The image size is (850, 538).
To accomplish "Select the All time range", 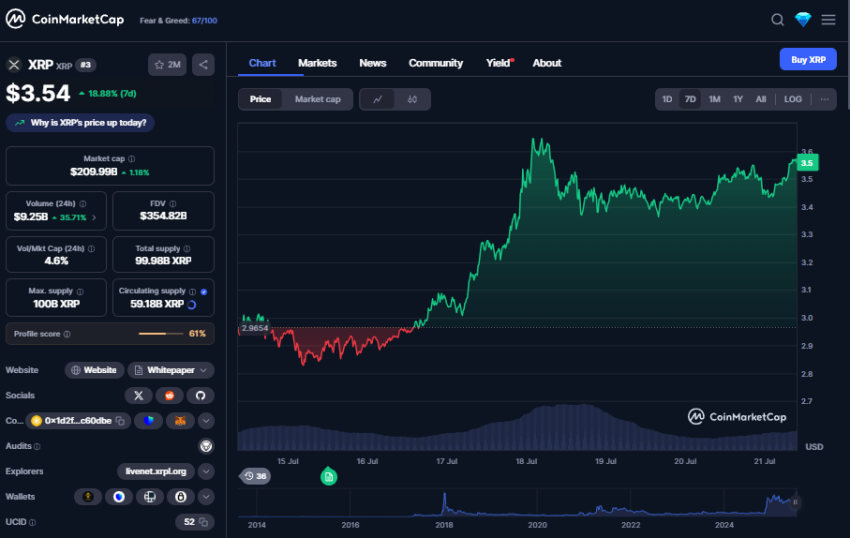I will [x=761, y=99].
